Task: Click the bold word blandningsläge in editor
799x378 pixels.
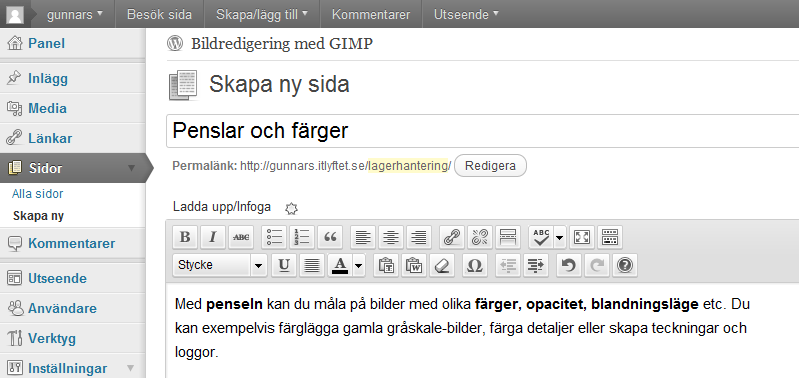Action: point(645,305)
